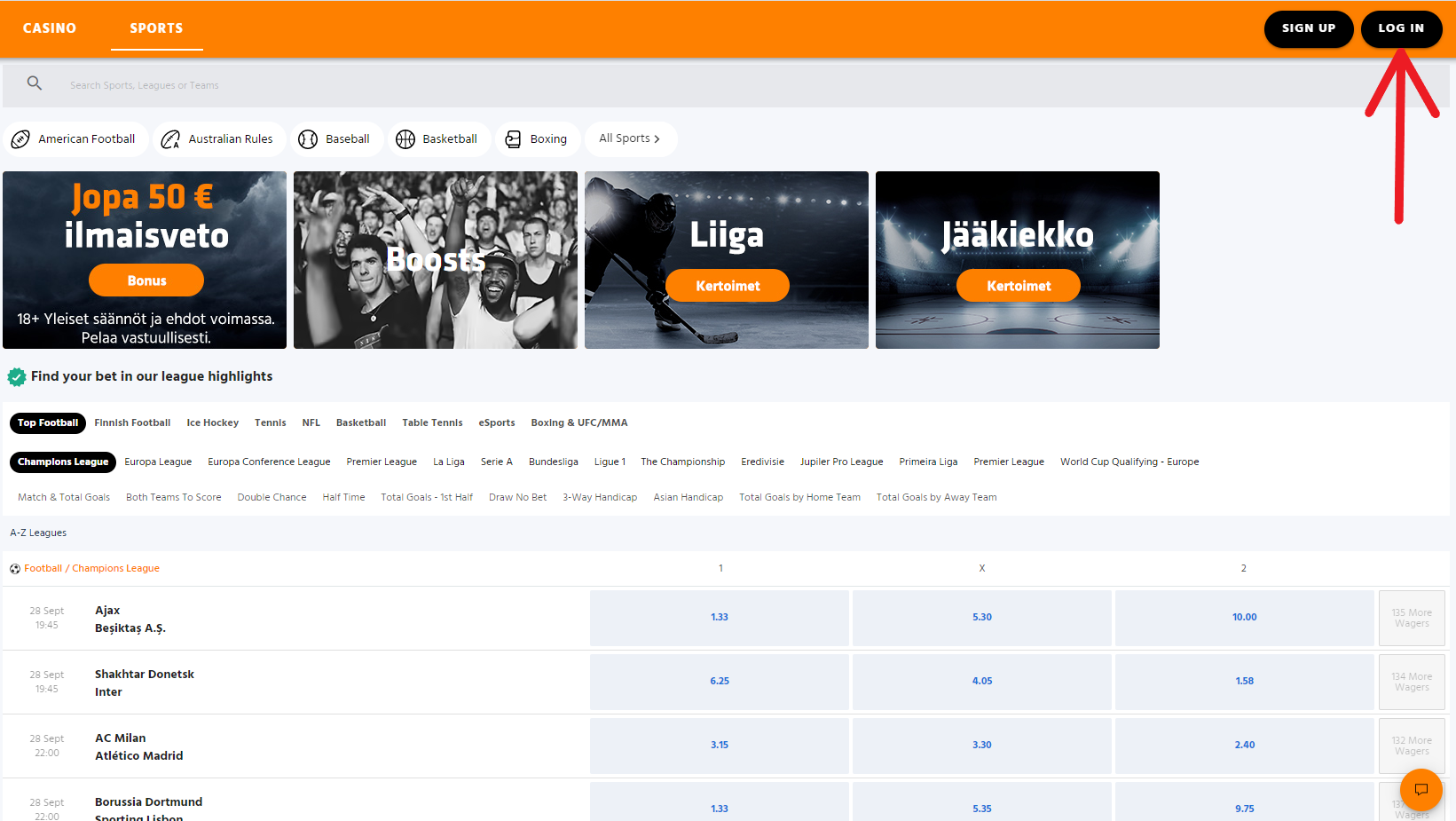Click the American Football ball icon
This screenshot has height=821, width=1456.
pyautogui.click(x=20, y=139)
